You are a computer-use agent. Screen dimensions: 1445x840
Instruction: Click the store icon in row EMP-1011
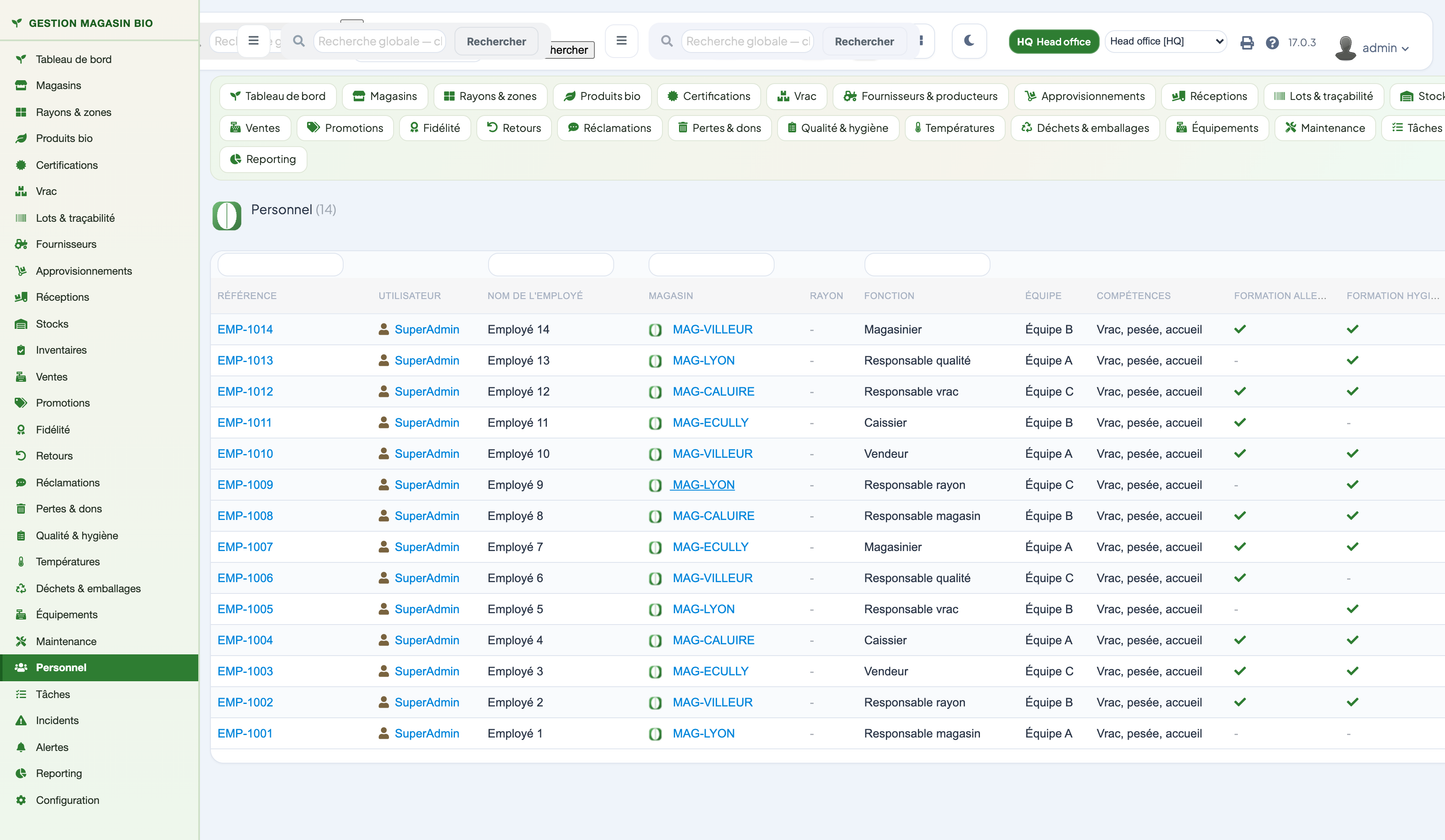(655, 423)
